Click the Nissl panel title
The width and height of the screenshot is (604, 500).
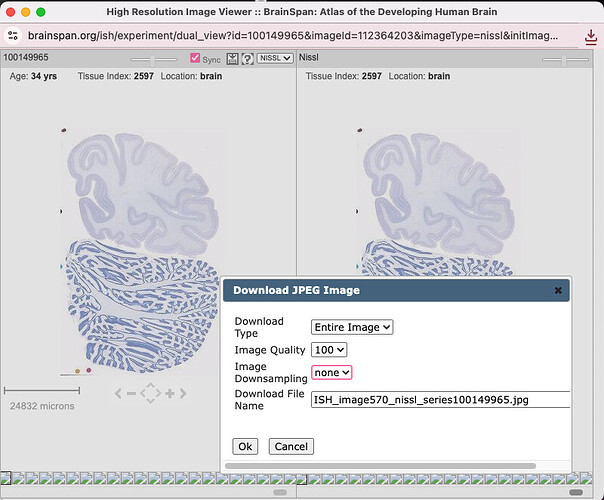tap(309, 57)
